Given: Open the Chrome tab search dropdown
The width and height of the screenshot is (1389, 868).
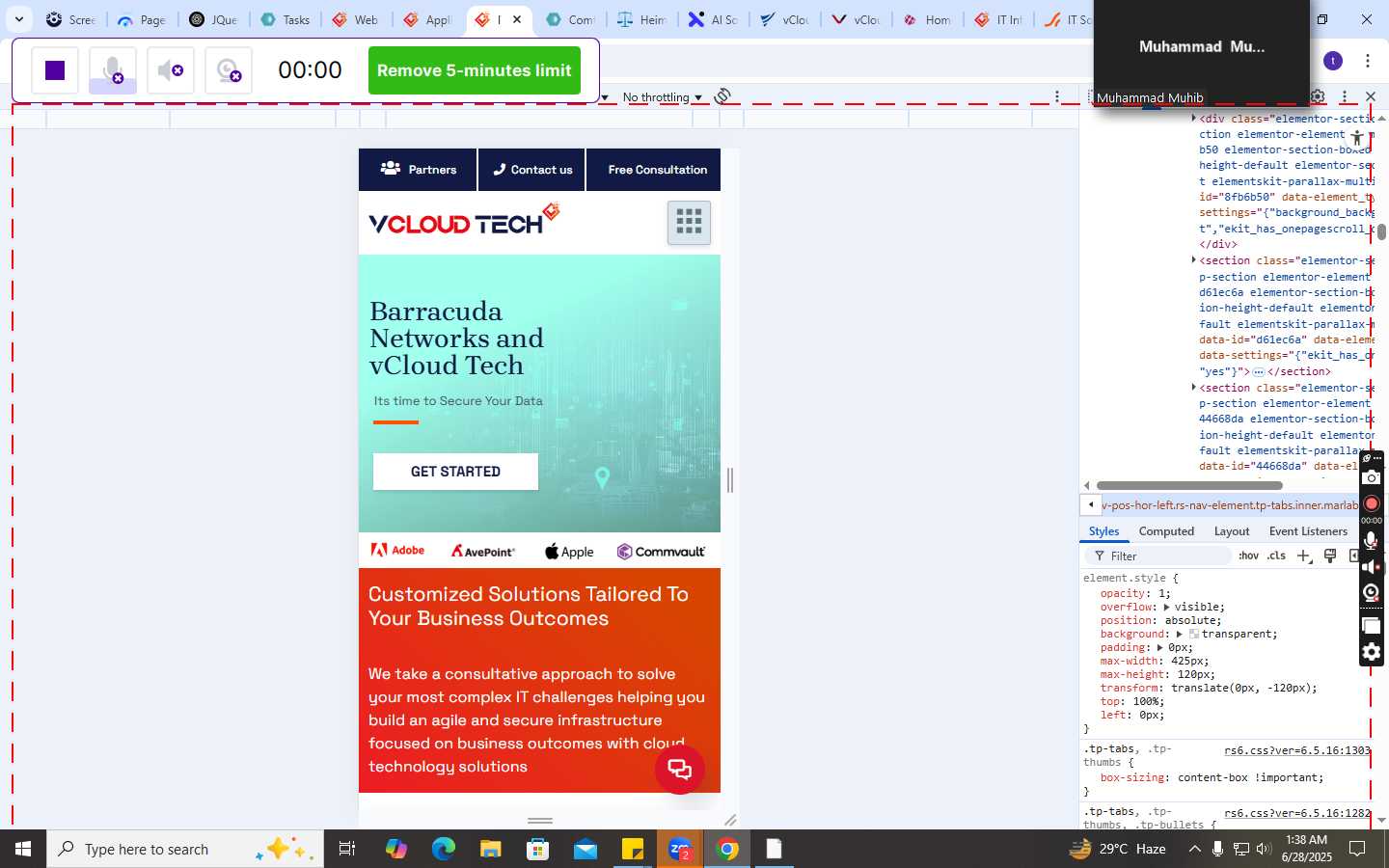Looking at the screenshot, I should tap(18, 19).
